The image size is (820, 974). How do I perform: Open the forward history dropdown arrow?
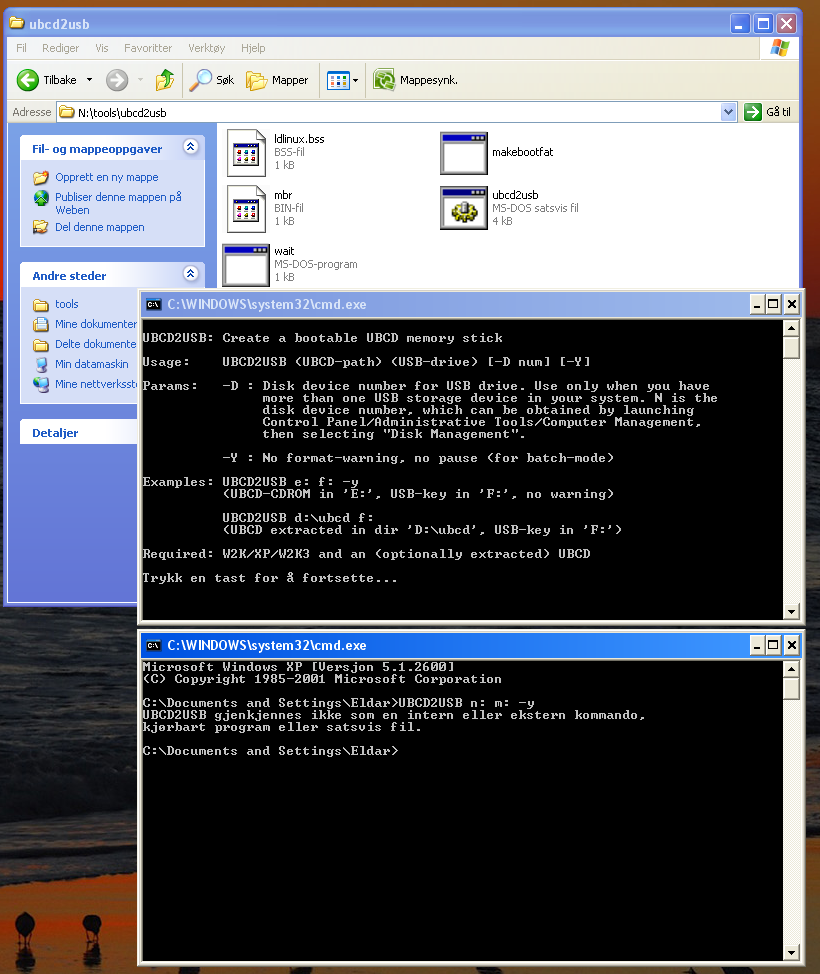[x=140, y=80]
